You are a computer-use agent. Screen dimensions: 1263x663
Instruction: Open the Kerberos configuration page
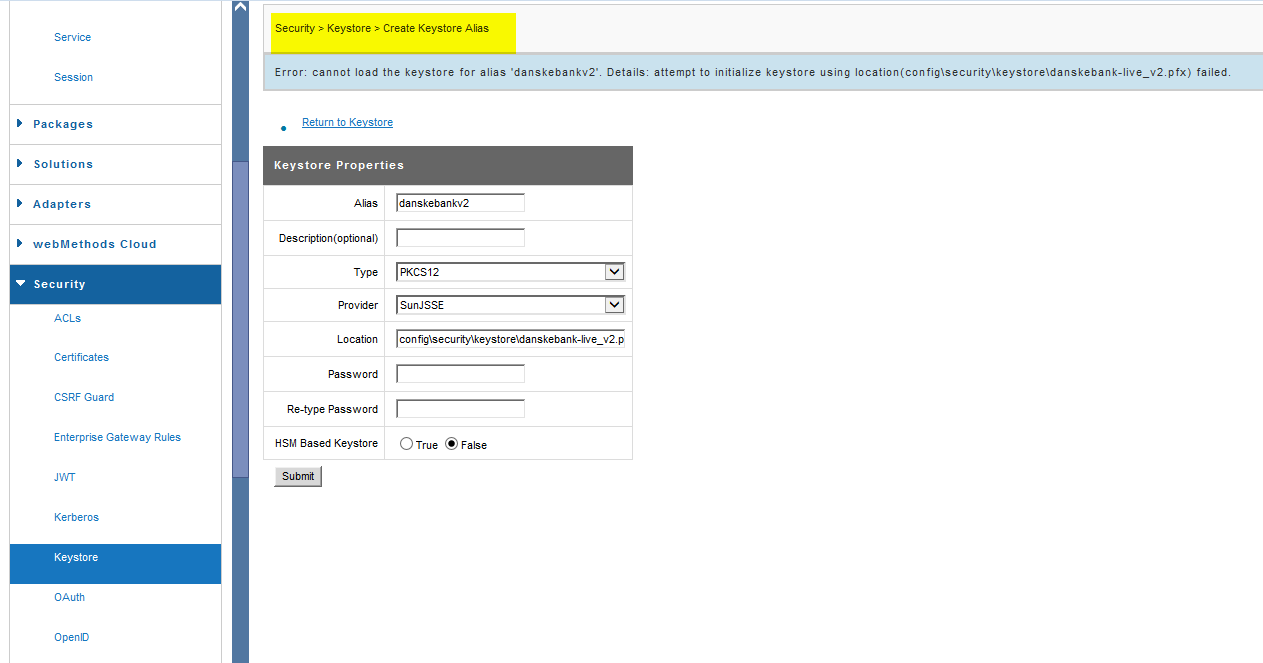pyautogui.click(x=76, y=517)
